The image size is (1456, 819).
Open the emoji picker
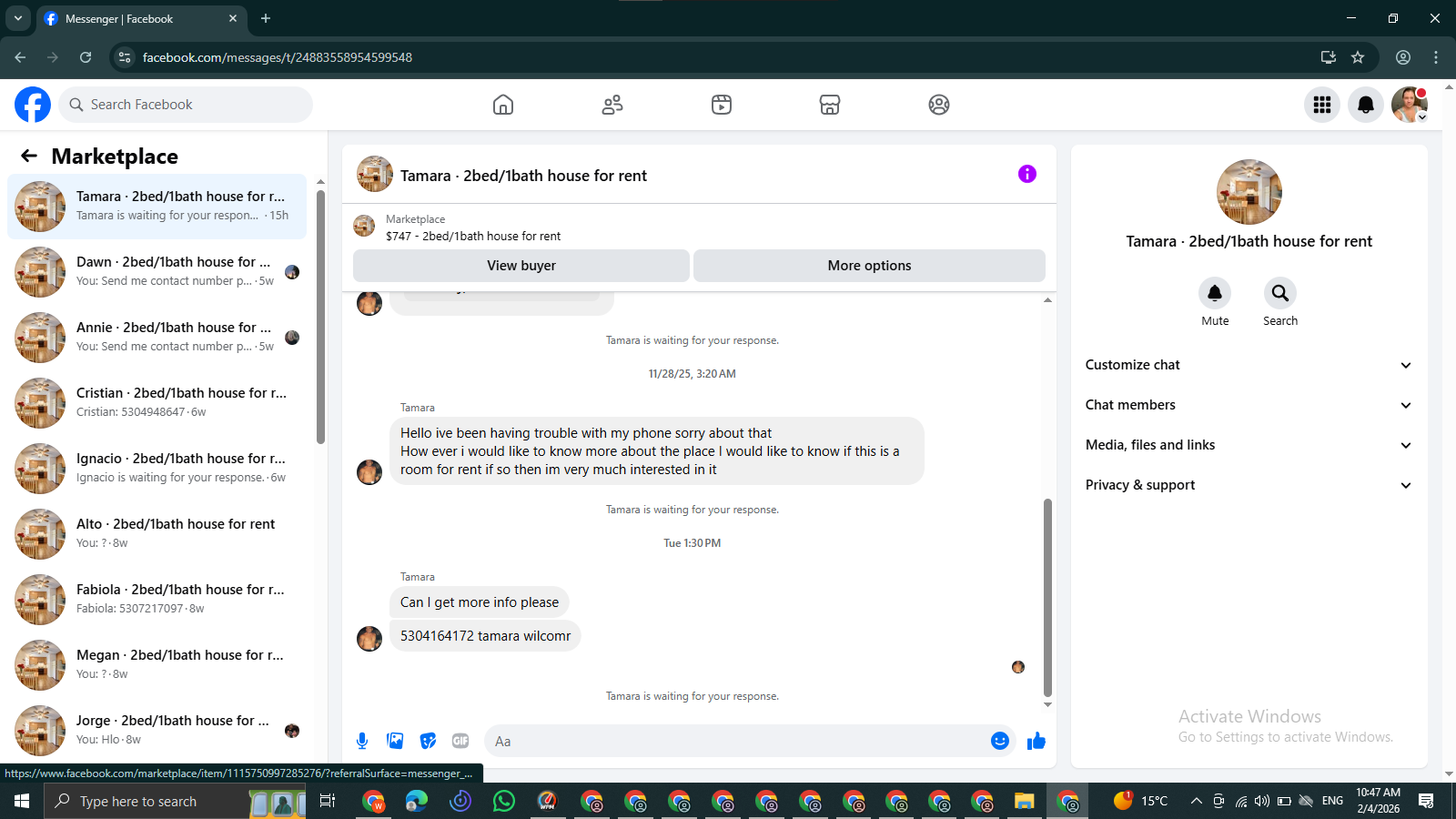[x=1000, y=741]
